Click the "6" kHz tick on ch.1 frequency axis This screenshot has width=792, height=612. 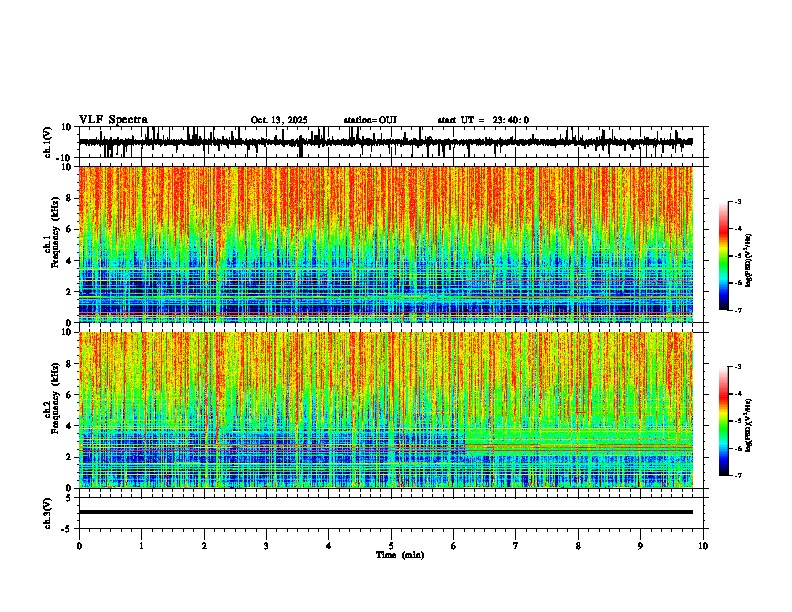(70, 230)
